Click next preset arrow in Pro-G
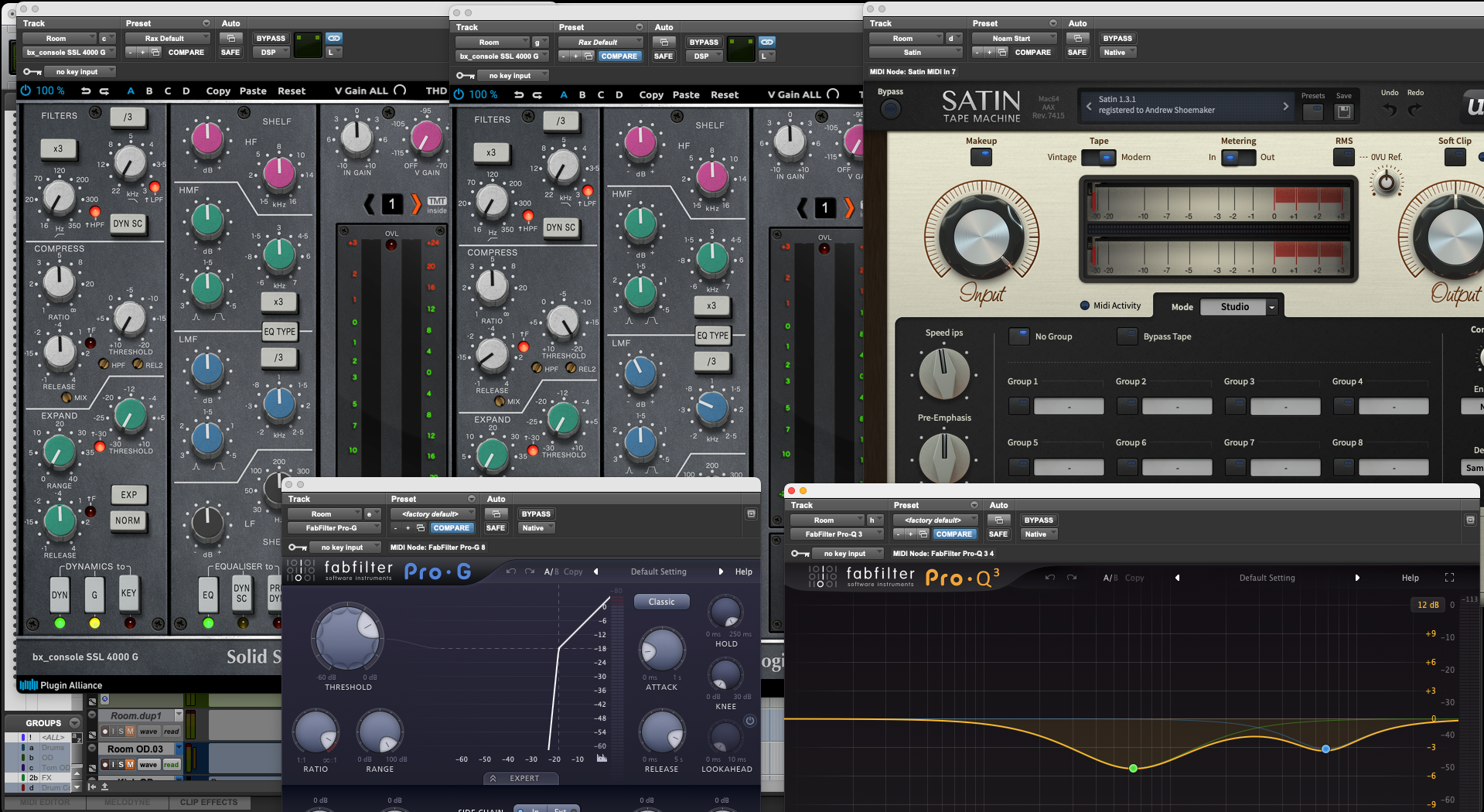Image resolution: width=1484 pixels, height=812 pixels. [721, 571]
